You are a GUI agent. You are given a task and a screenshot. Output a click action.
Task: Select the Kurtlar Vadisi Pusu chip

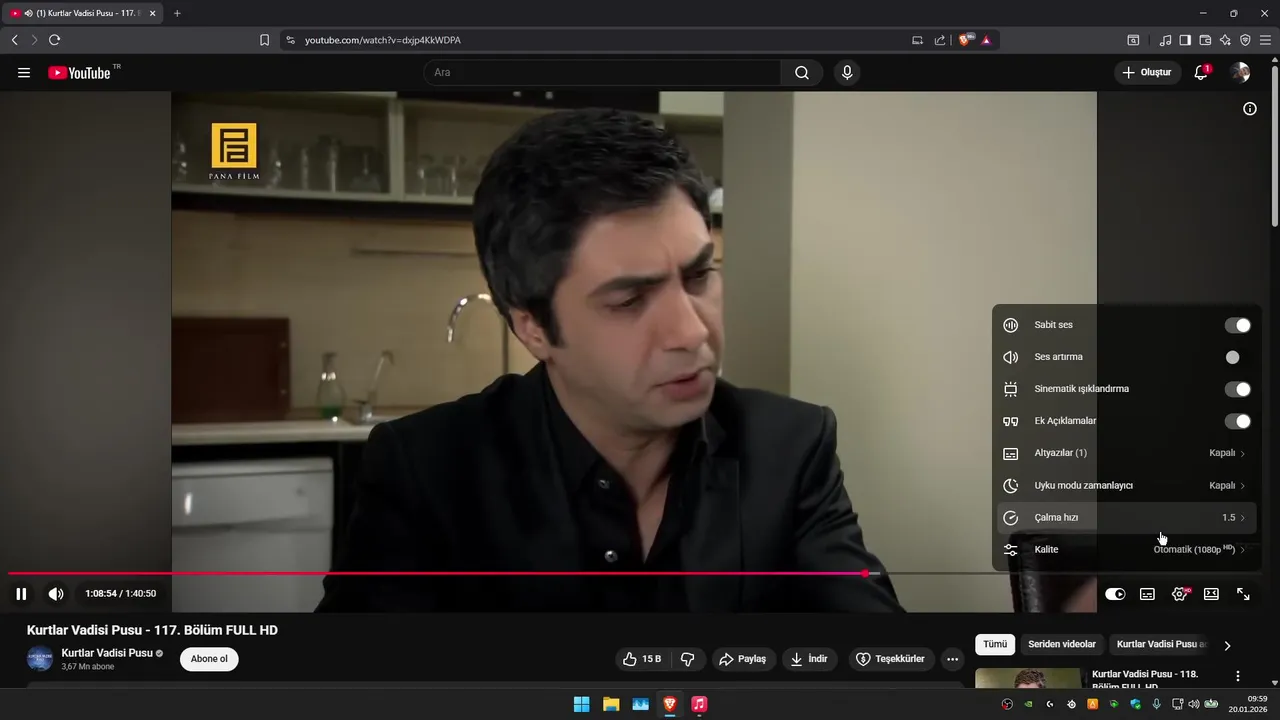tap(1161, 645)
